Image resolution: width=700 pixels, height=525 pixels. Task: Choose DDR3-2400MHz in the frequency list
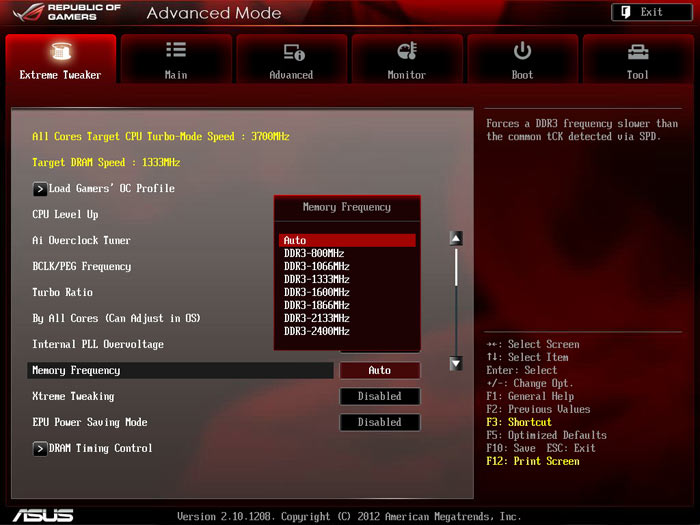tap(317, 331)
